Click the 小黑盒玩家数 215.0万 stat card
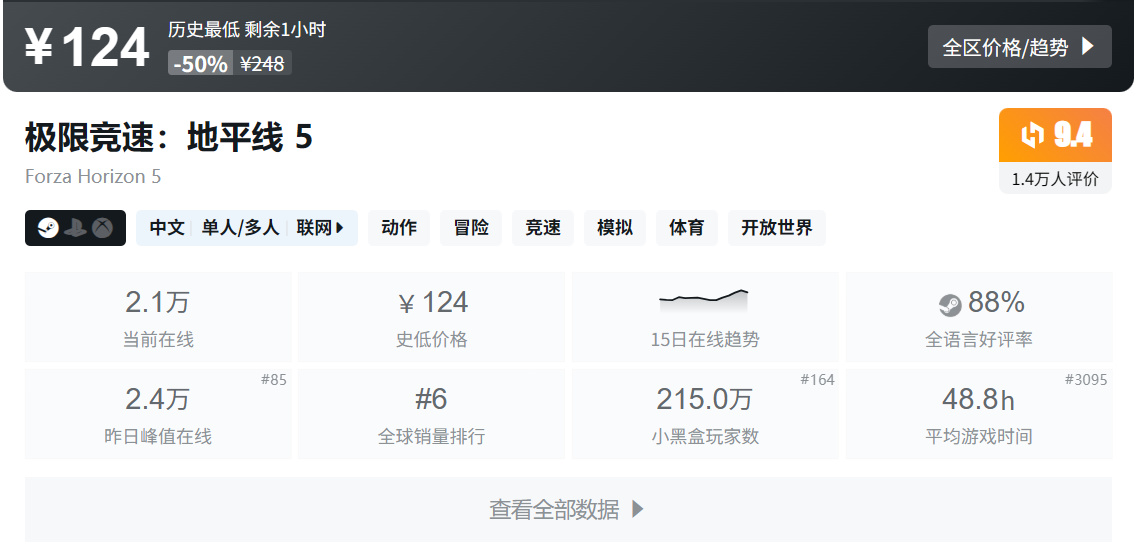 [704, 414]
